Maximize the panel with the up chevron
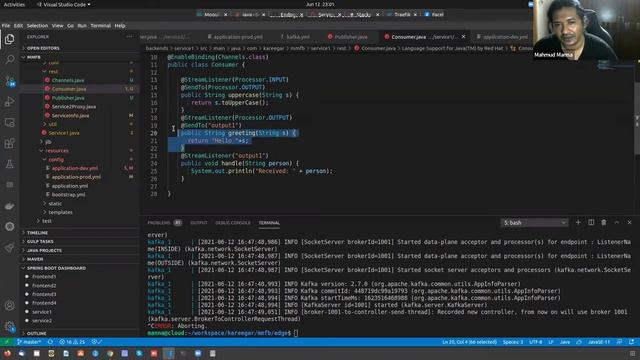640x360 pixels. (617, 222)
